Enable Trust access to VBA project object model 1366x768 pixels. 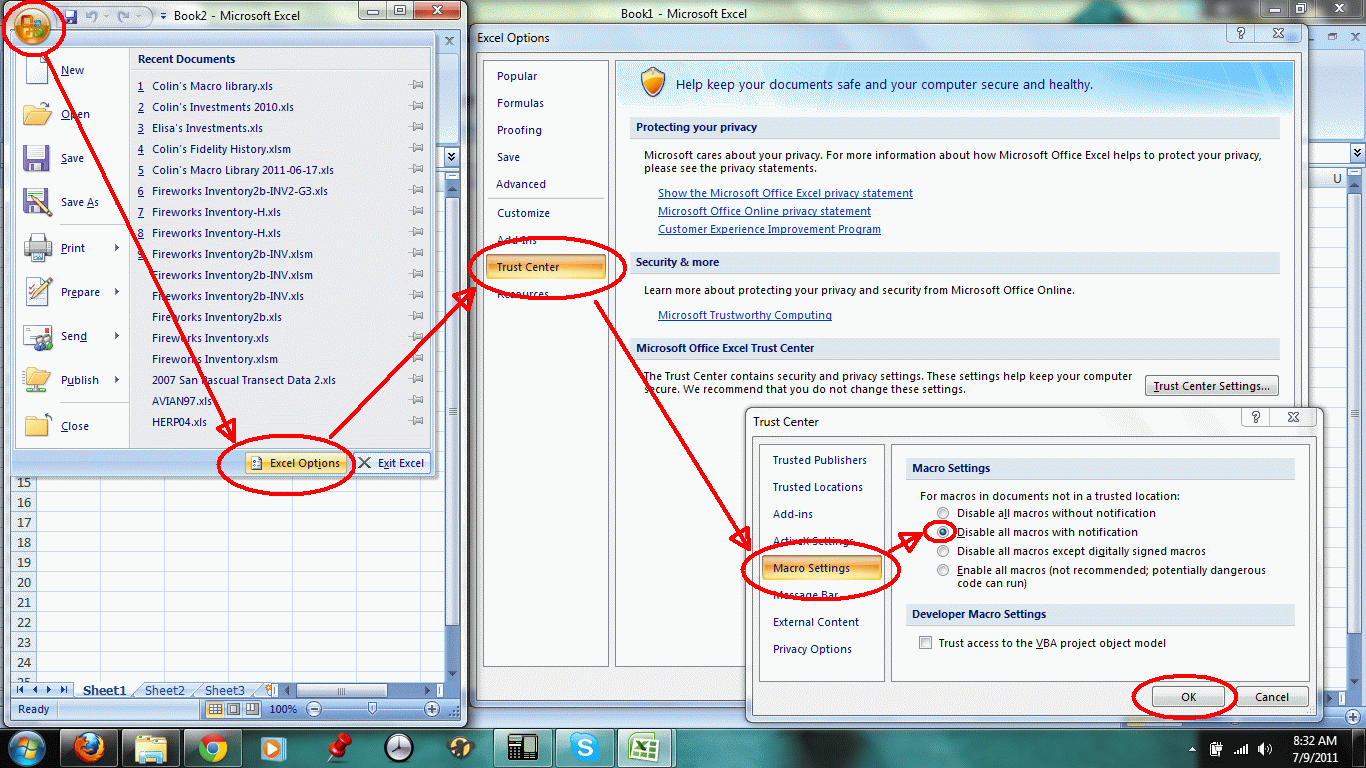(925, 642)
